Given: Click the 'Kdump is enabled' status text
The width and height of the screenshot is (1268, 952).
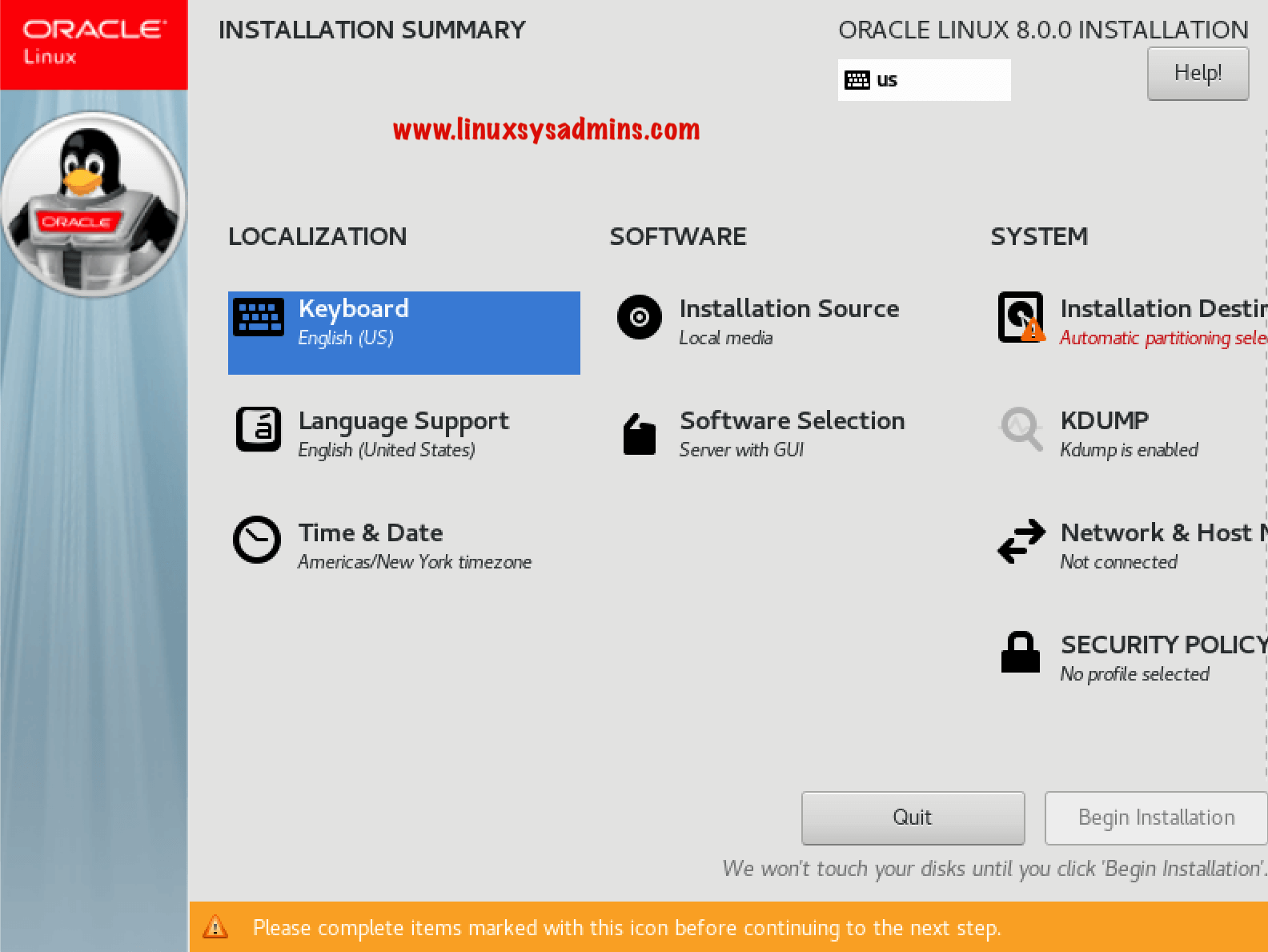Looking at the screenshot, I should [1129, 450].
